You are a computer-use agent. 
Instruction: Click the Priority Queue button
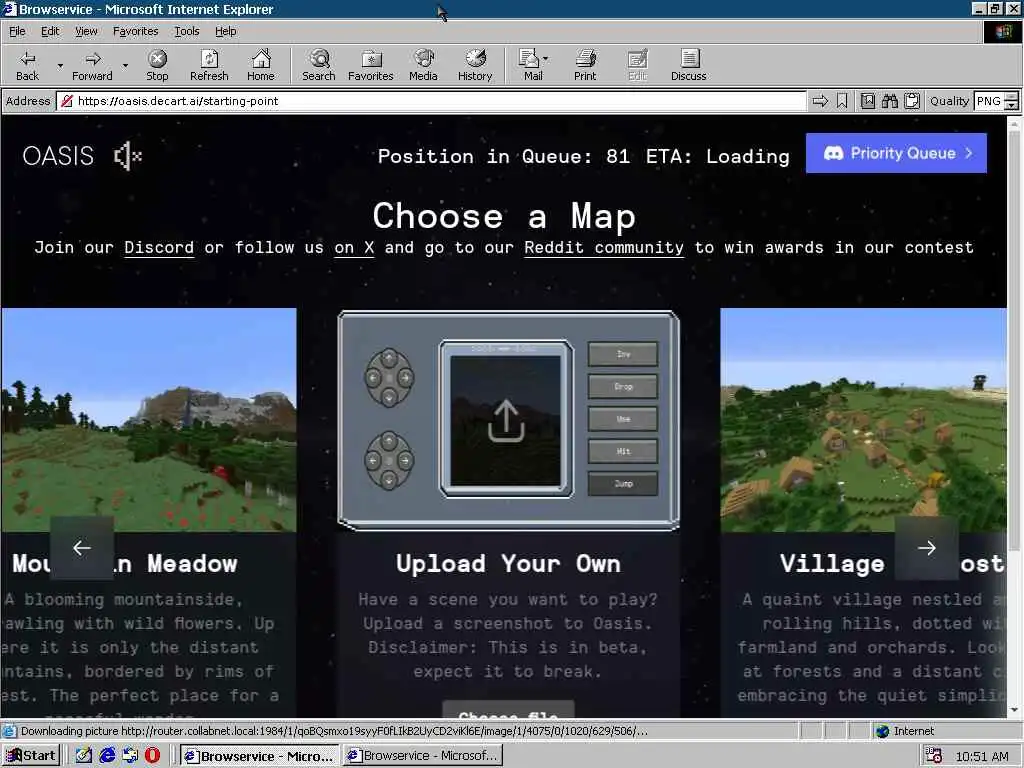tap(896, 153)
